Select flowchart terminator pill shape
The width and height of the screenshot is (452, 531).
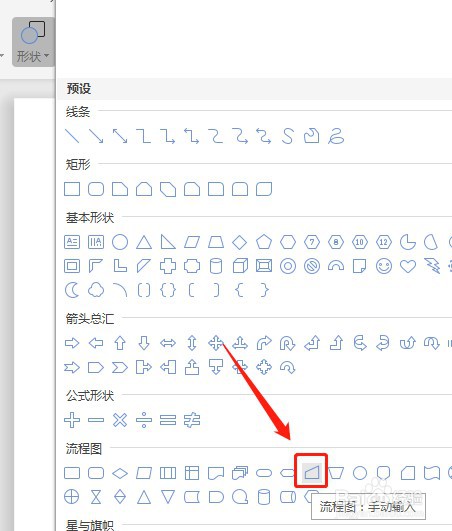(264, 473)
